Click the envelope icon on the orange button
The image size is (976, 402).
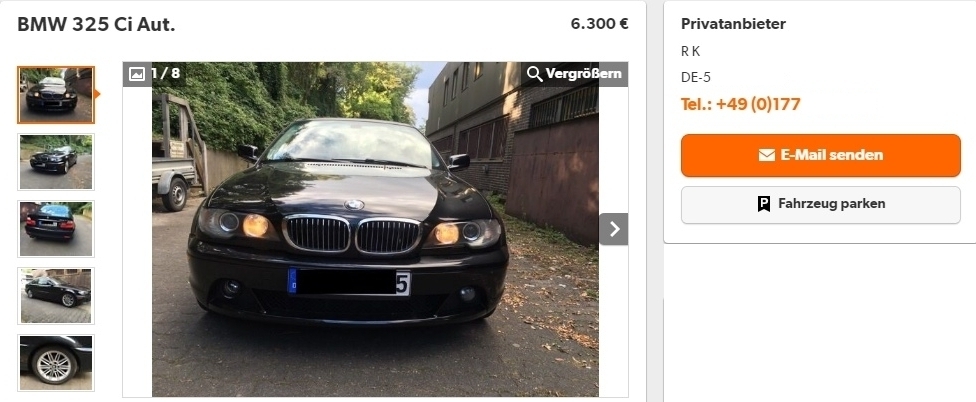coord(767,155)
